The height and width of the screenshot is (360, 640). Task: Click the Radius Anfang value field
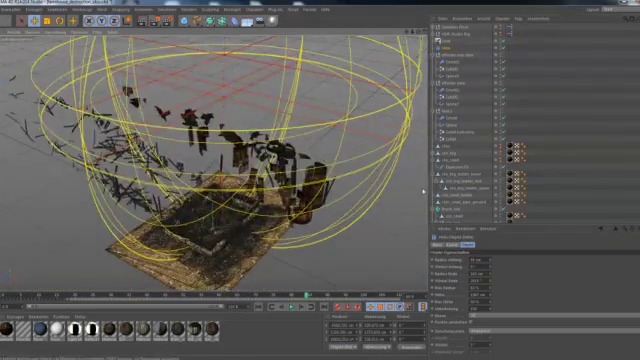pos(478,260)
